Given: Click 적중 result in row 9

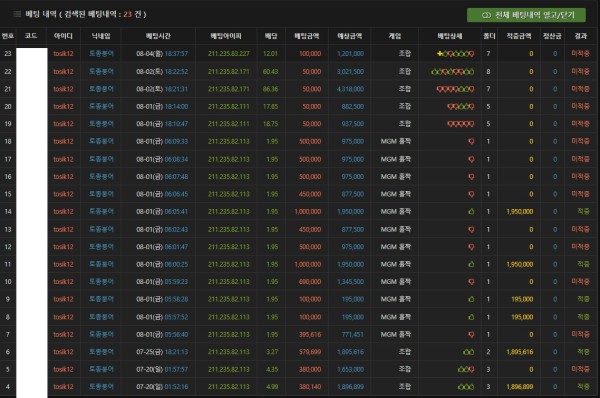Looking at the screenshot, I should pyautogui.click(x=584, y=299).
